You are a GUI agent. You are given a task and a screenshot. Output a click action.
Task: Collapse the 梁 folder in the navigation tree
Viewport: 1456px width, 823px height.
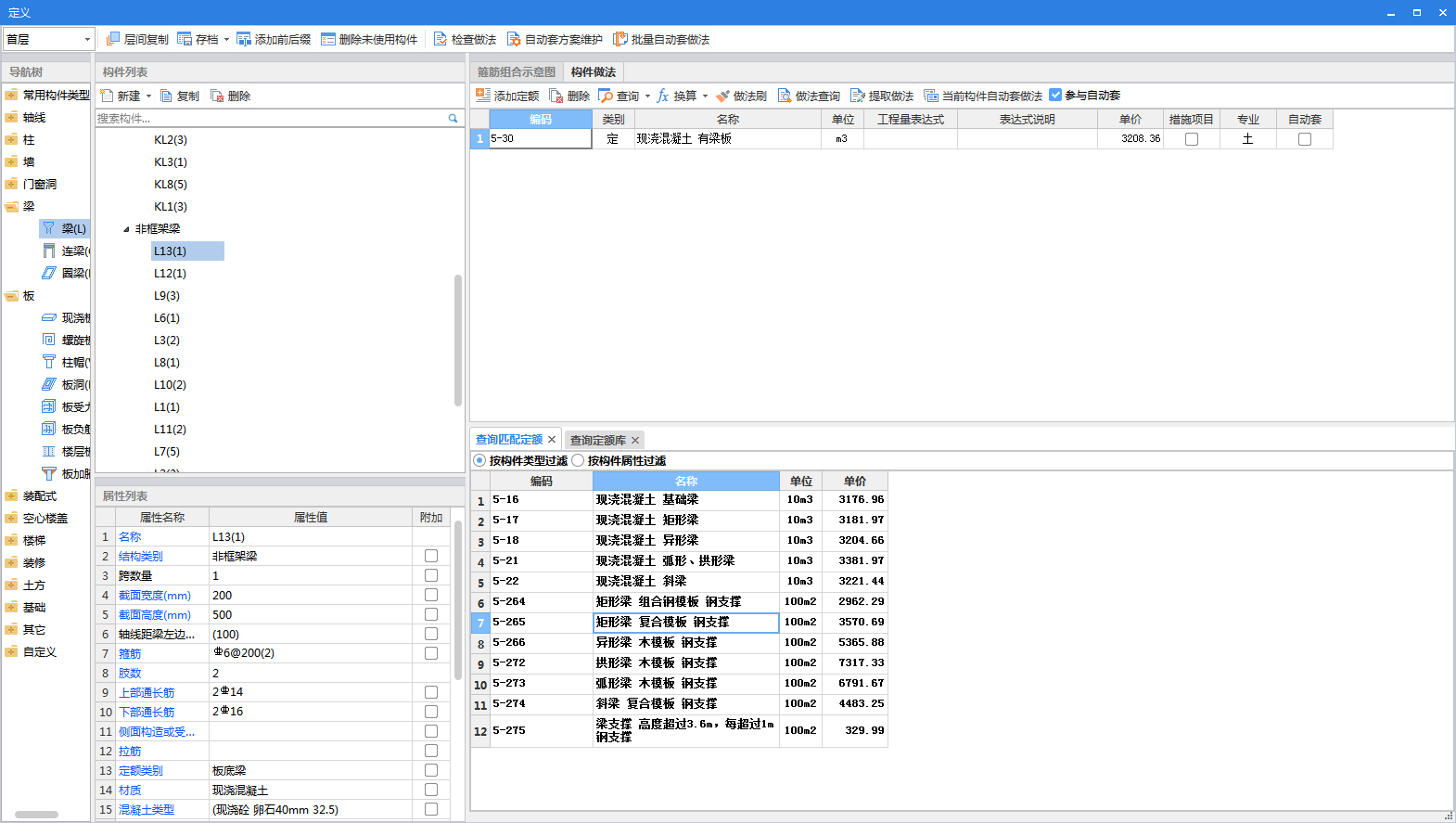pos(11,206)
